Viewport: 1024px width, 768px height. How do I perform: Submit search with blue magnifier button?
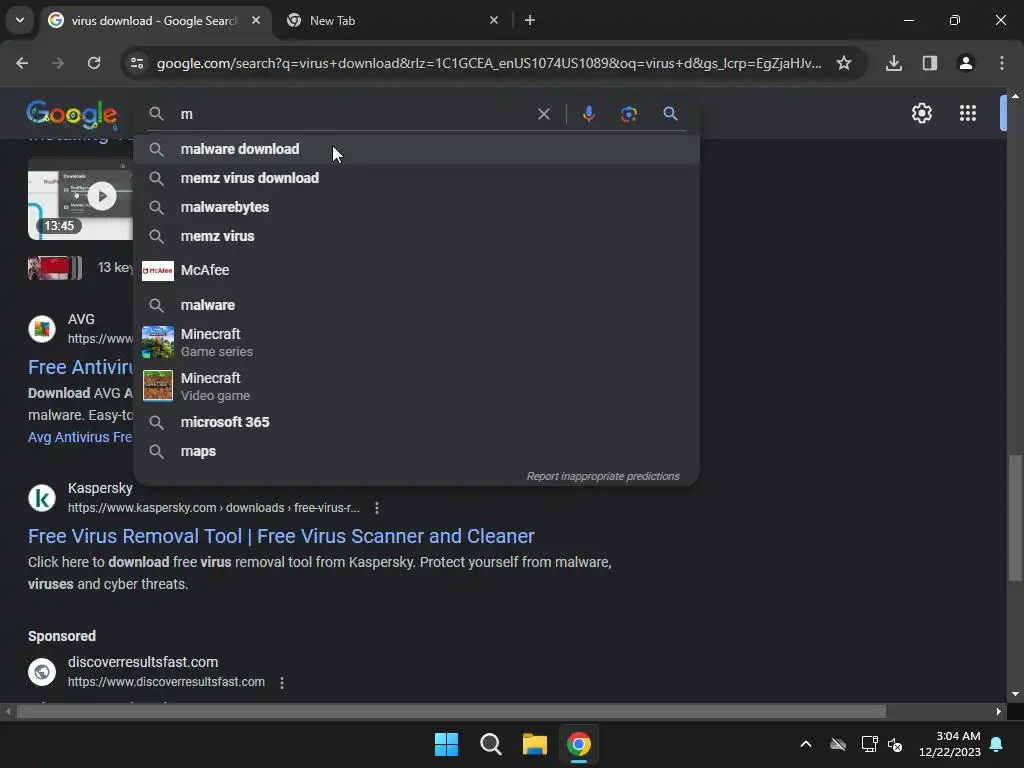coord(670,114)
